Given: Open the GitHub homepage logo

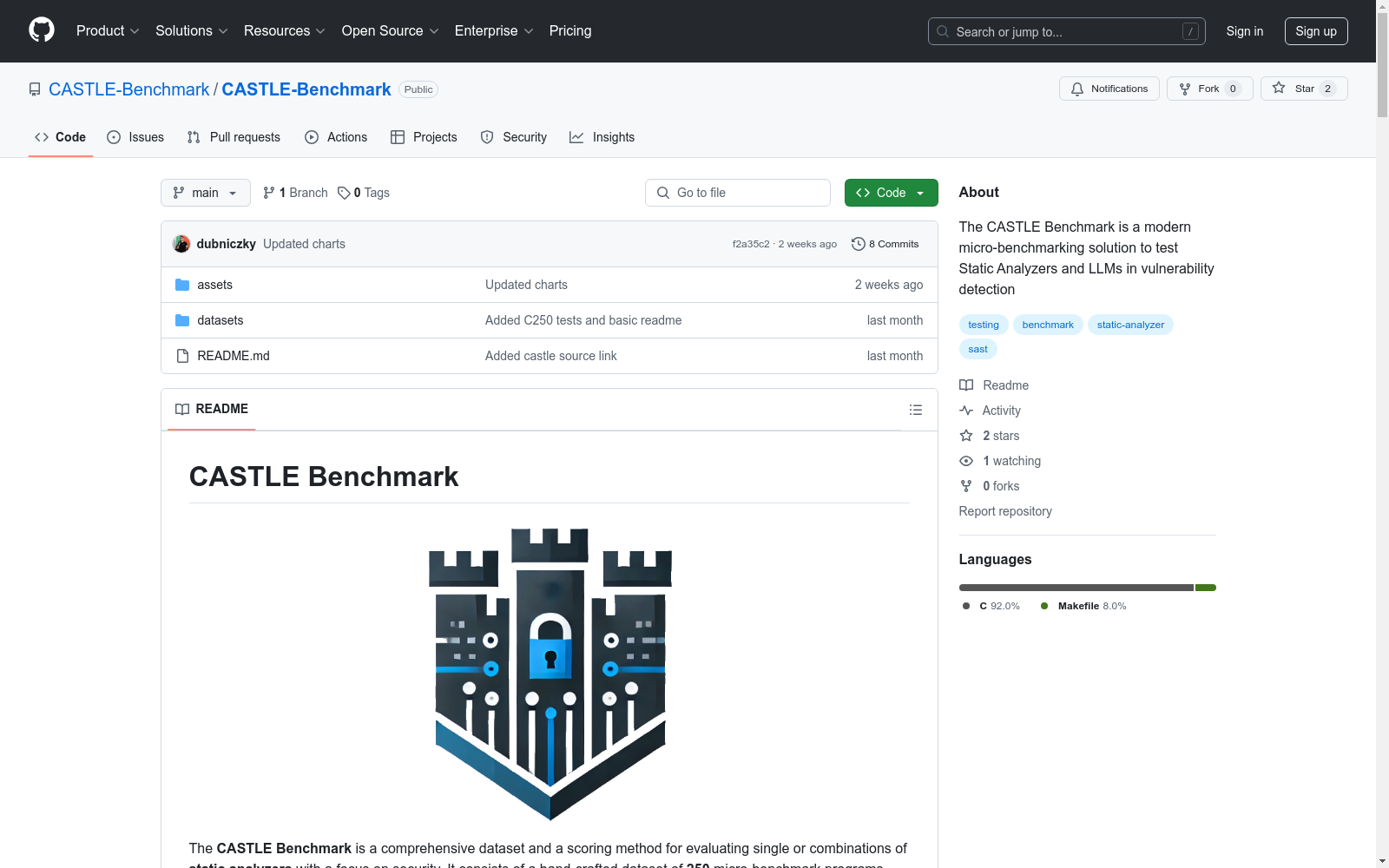Looking at the screenshot, I should (42, 30).
